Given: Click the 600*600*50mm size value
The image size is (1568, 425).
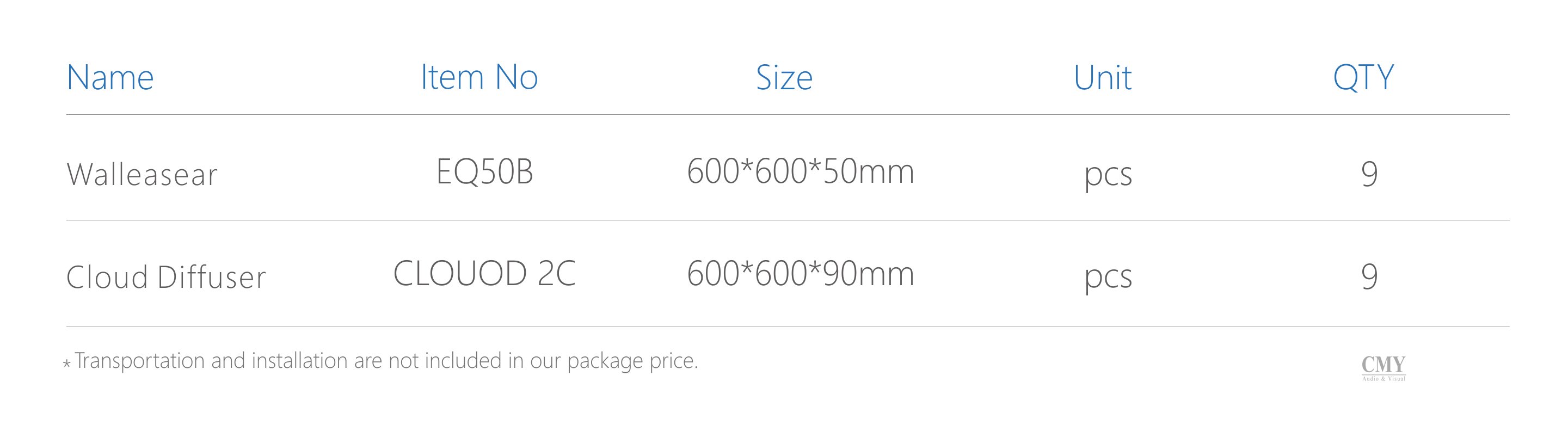Looking at the screenshot, I should [801, 172].
